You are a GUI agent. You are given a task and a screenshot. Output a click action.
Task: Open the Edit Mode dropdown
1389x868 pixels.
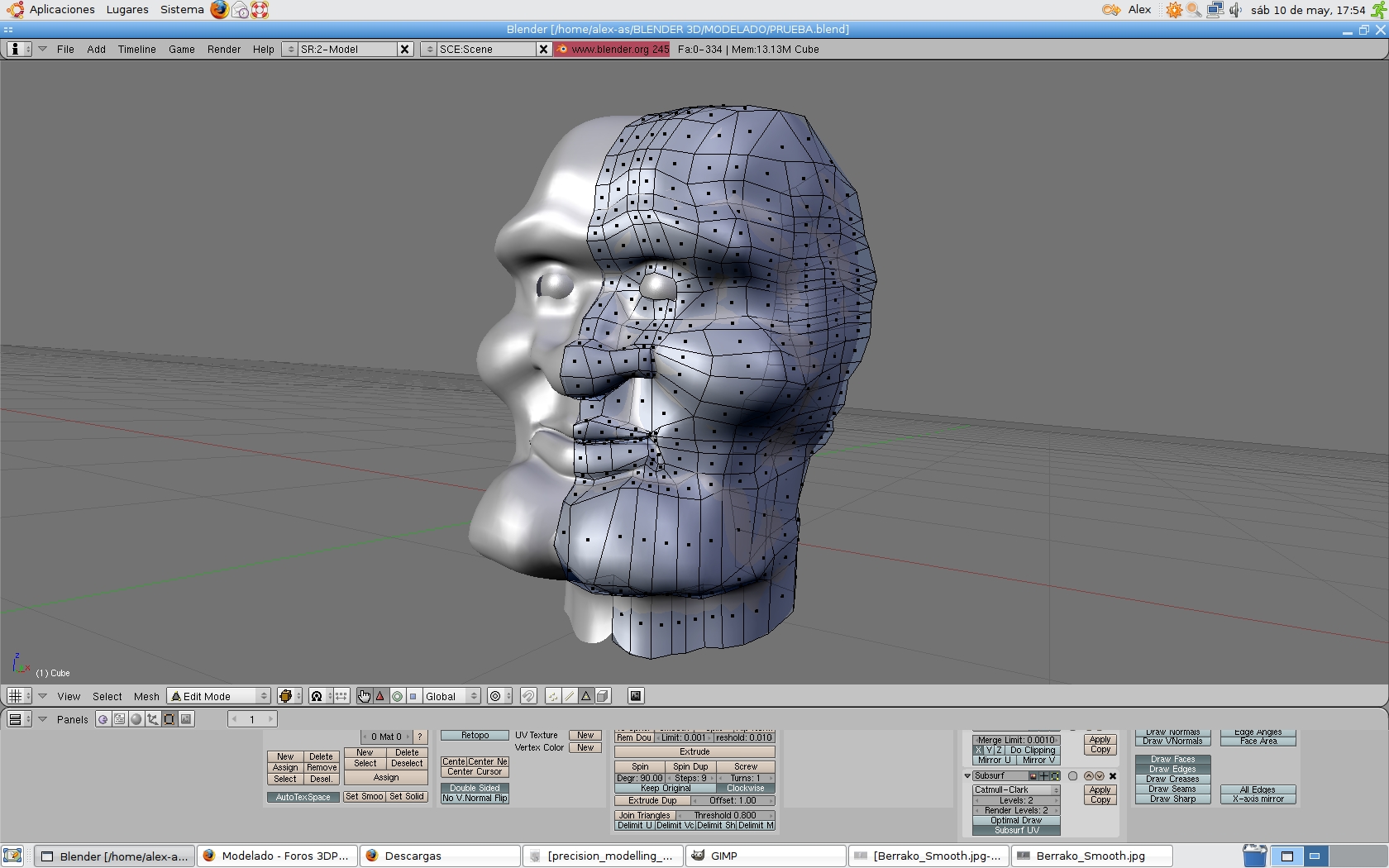pyautogui.click(x=219, y=696)
